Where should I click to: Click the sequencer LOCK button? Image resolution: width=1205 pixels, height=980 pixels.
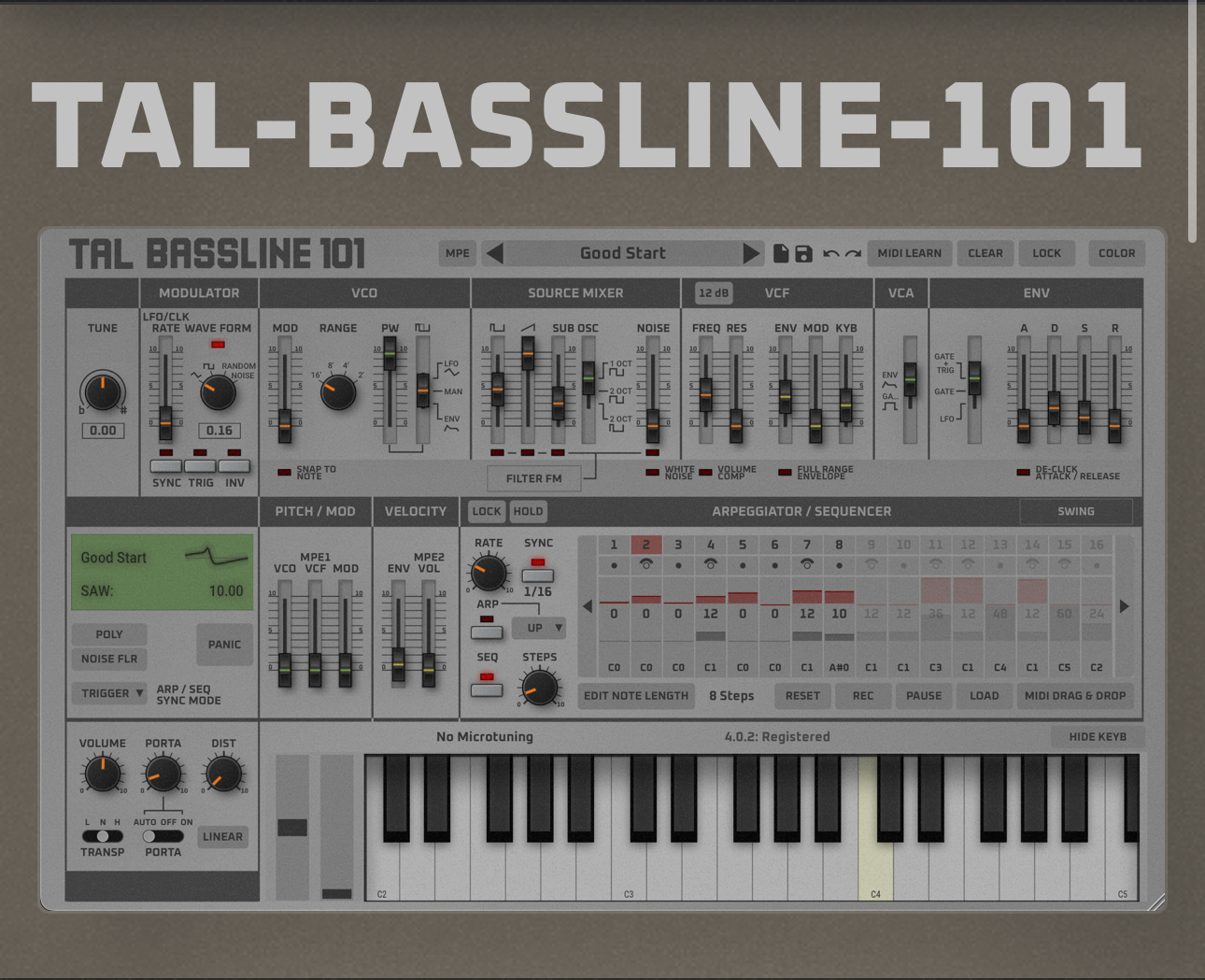point(487,511)
